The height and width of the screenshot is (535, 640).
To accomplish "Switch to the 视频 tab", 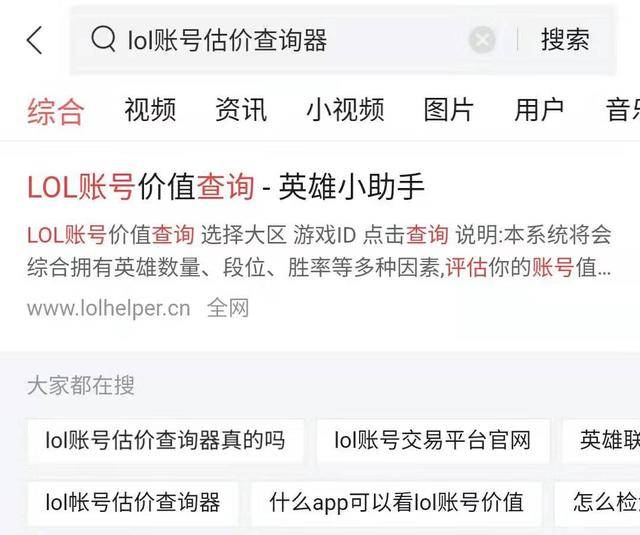I will tap(150, 110).
